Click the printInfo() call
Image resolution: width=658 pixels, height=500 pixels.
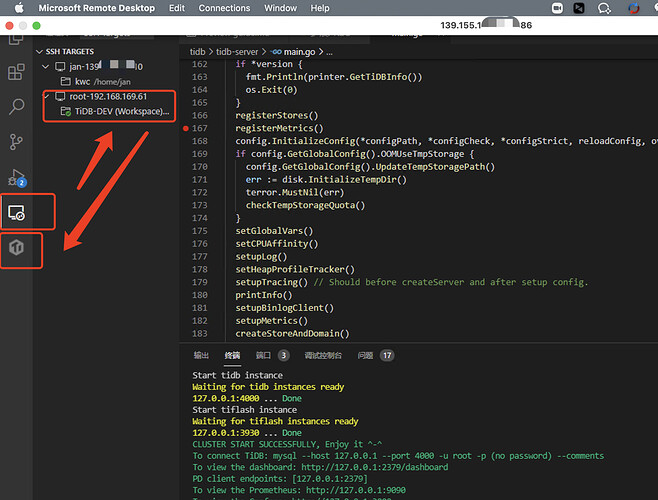pos(264,295)
